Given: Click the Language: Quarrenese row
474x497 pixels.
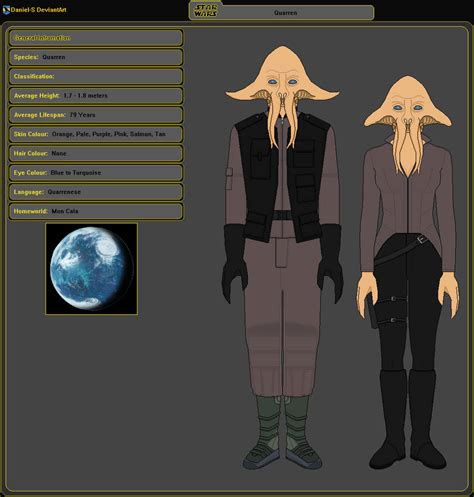Looking at the screenshot, I should point(96,192).
